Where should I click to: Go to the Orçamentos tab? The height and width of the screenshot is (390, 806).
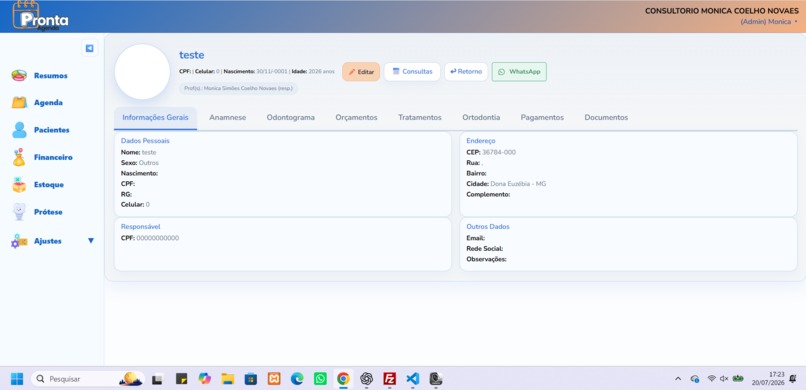[x=356, y=118]
